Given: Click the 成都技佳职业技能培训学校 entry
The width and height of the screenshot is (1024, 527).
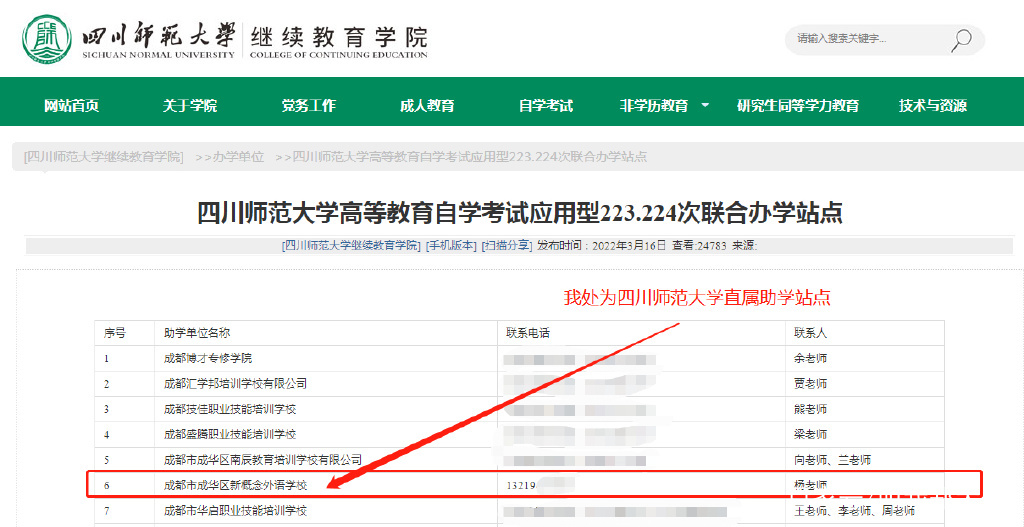Looking at the screenshot, I should point(229,409).
